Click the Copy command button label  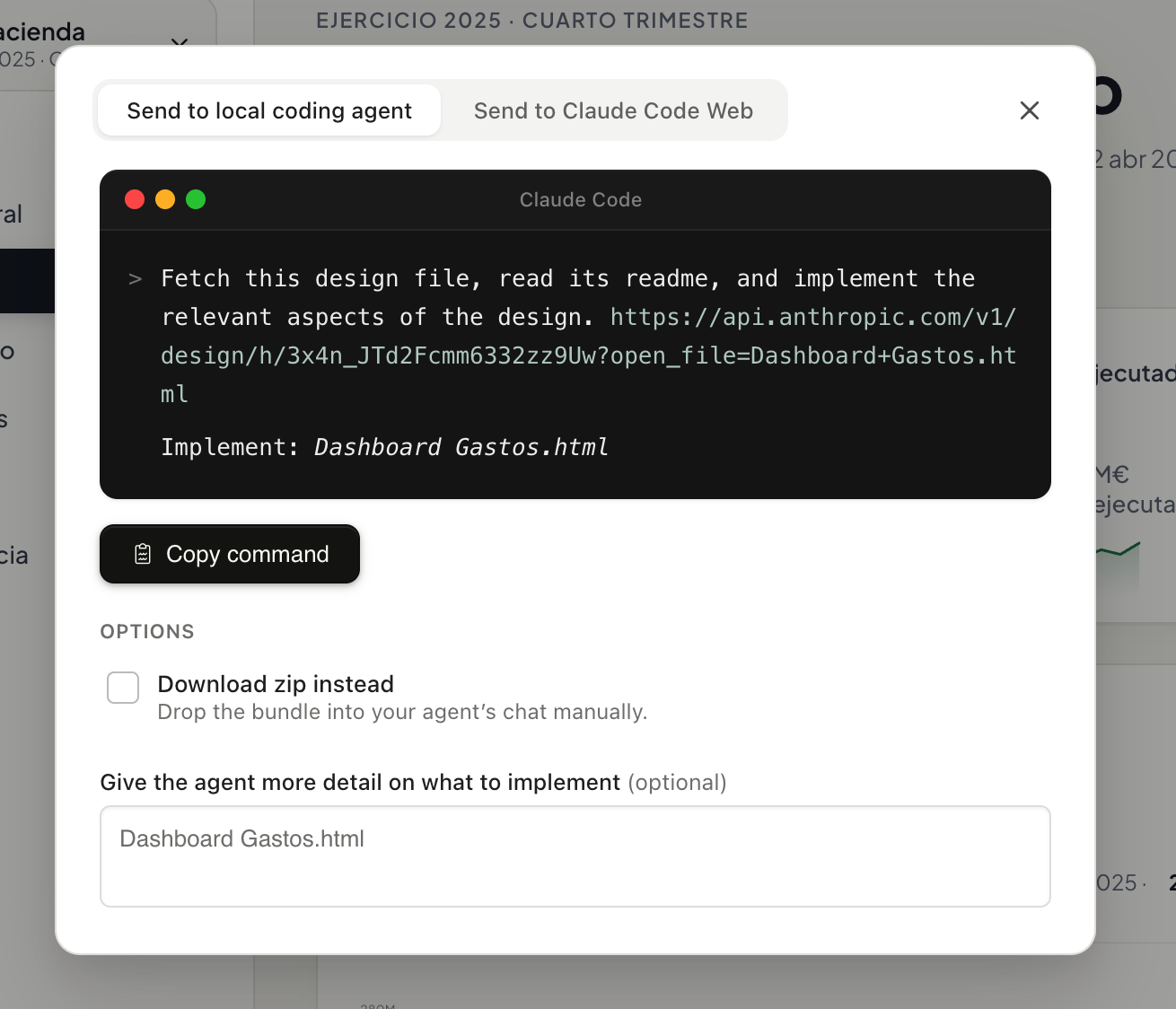coord(248,554)
